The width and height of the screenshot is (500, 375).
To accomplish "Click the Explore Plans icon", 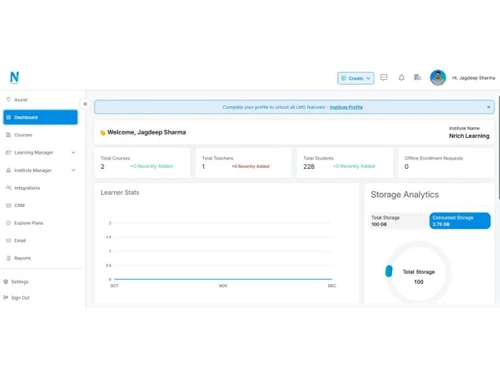I will (x=9, y=223).
